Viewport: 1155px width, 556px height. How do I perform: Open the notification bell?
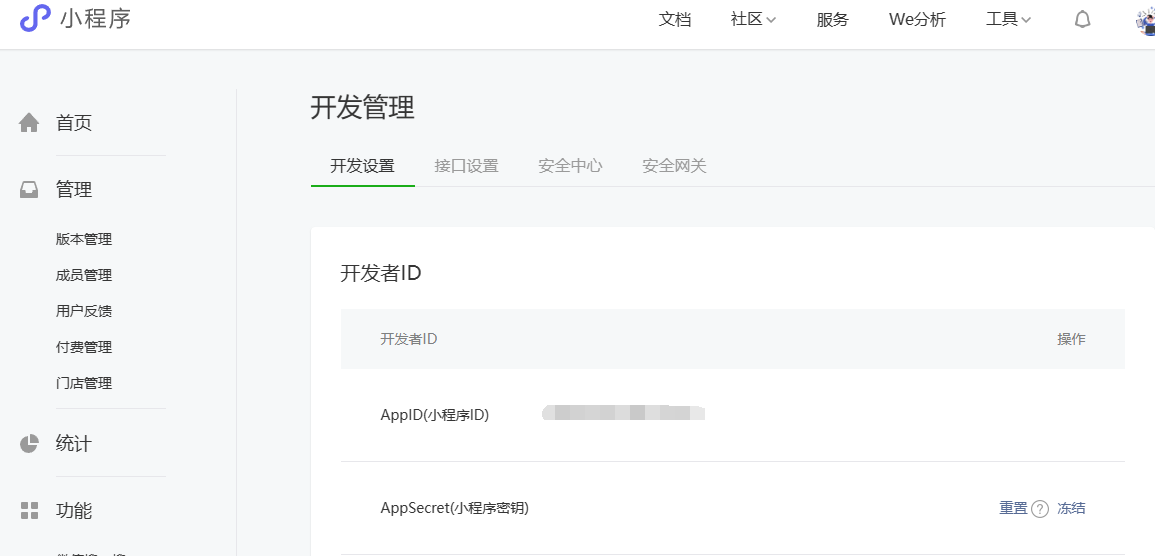pos(1082,20)
